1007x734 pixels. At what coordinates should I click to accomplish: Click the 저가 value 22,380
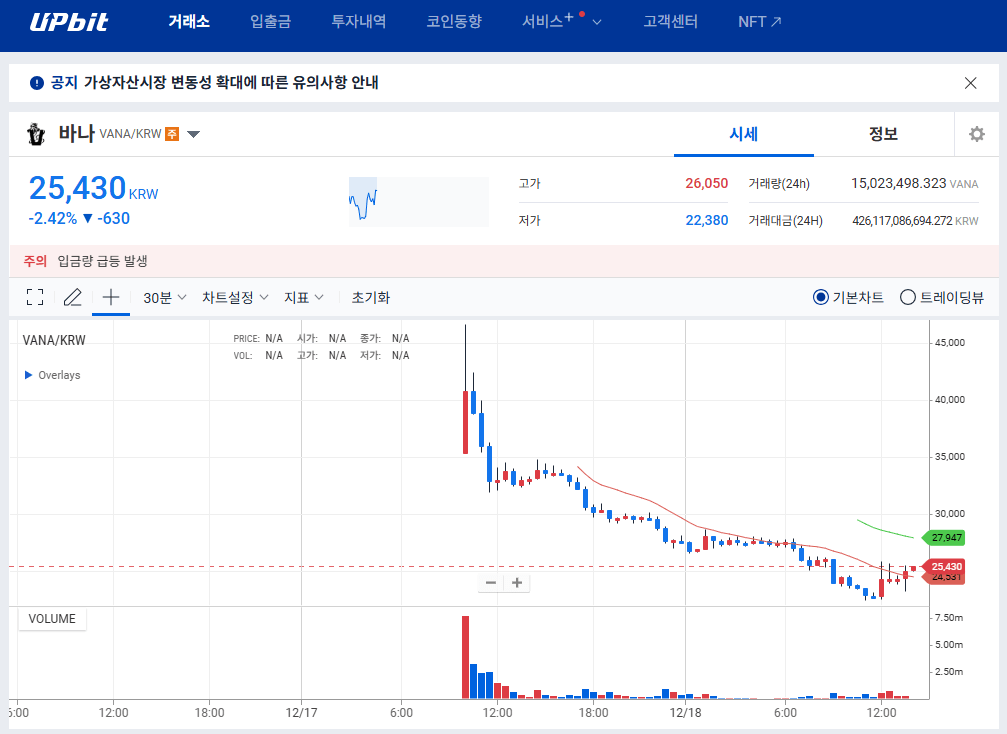(706, 220)
